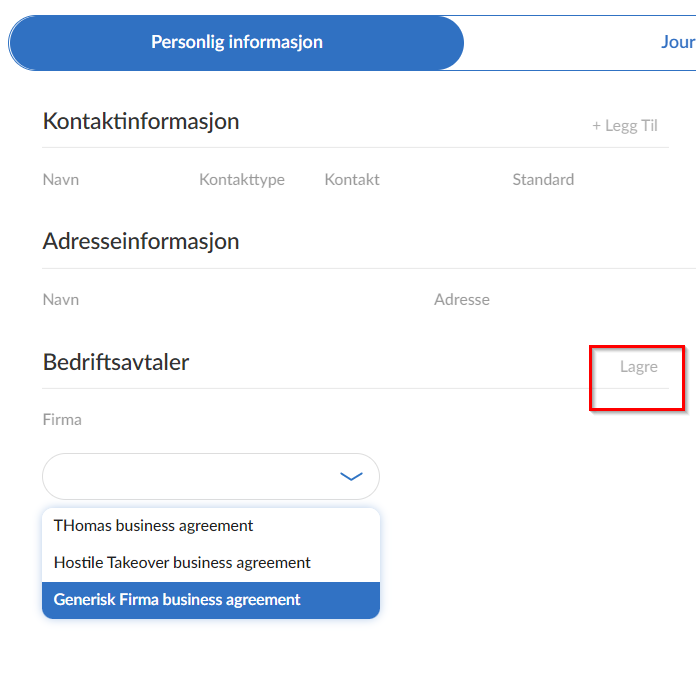Click the blue chevron arrow in Firma dropdown
696x687 pixels.
point(351,477)
